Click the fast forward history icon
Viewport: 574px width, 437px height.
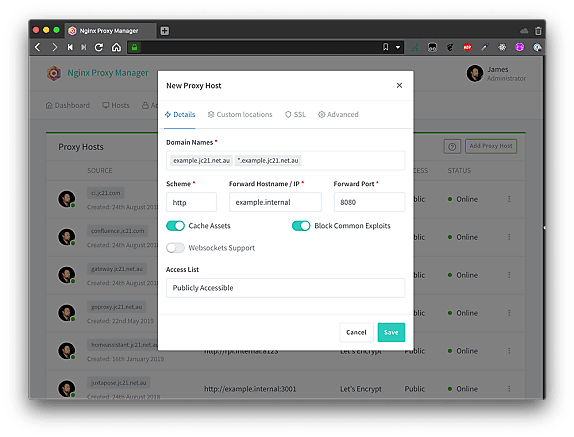tap(84, 47)
